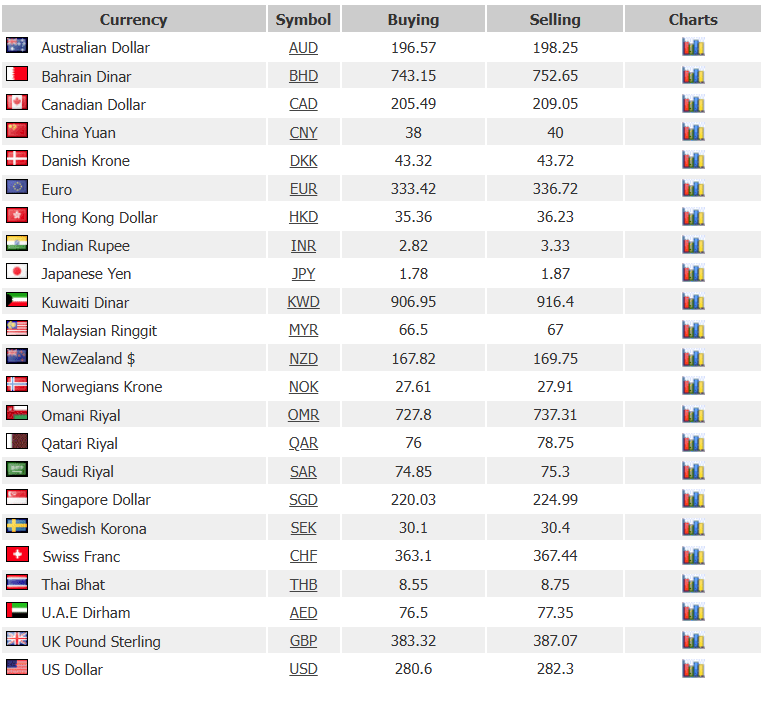The width and height of the screenshot is (776, 707).
Task: Click the Buying column header
Action: 413,19
